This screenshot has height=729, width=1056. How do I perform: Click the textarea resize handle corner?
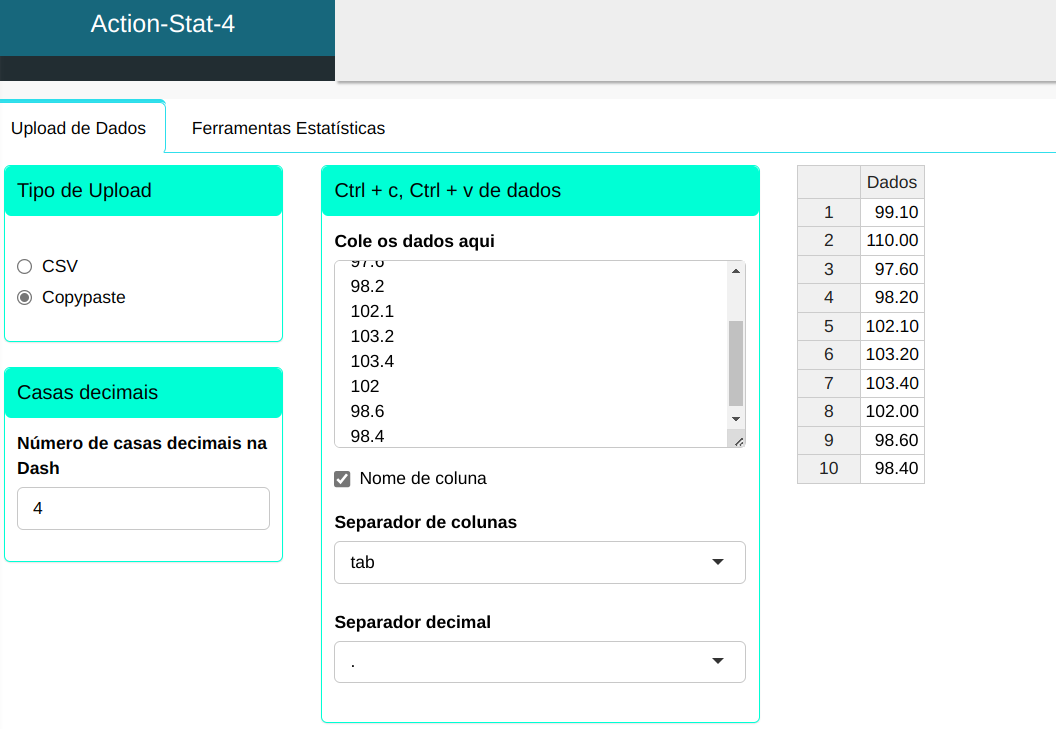(x=738, y=440)
